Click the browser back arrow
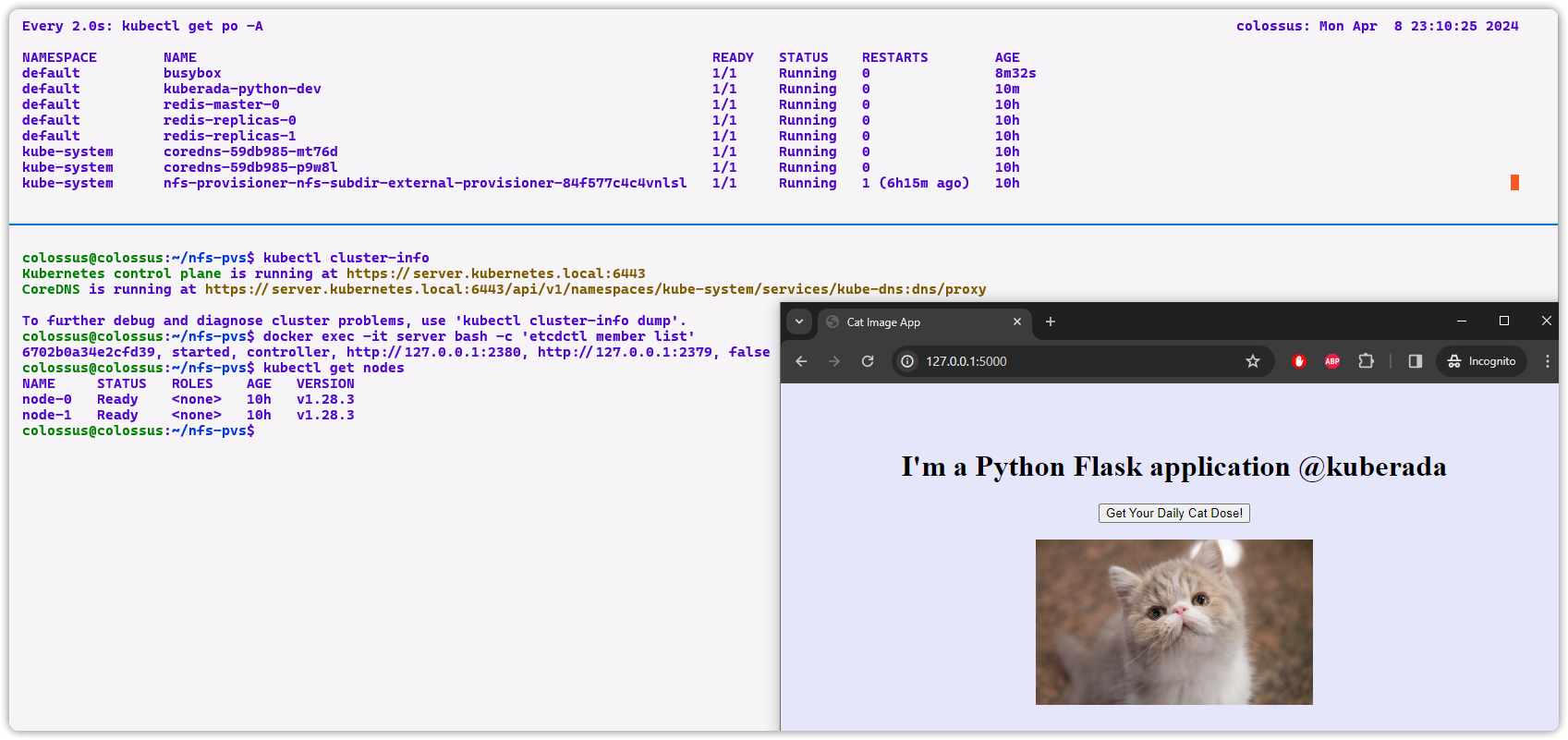This screenshot has width=1568, height=740. (x=801, y=361)
